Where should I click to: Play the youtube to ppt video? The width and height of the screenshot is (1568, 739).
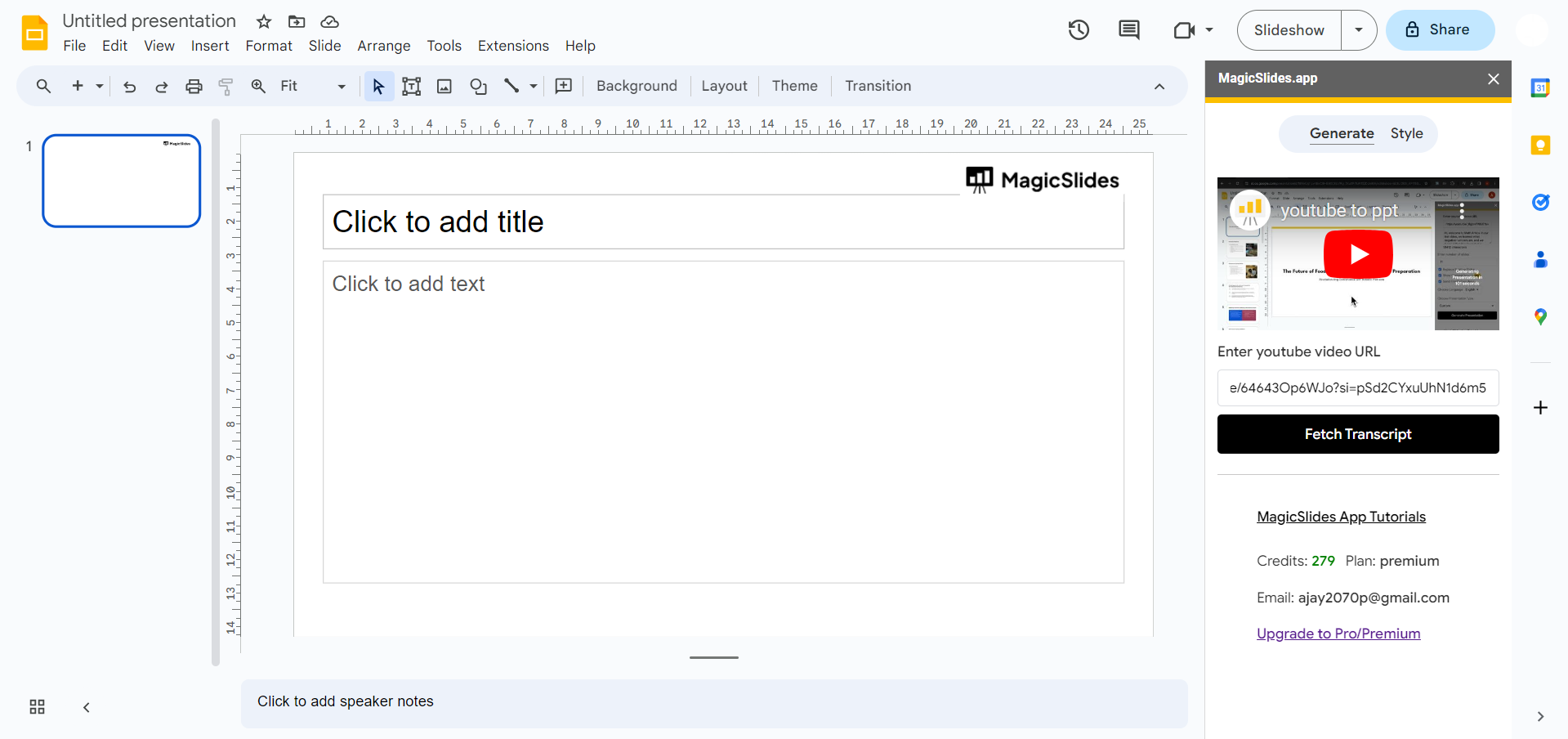[x=1358, y=254]
